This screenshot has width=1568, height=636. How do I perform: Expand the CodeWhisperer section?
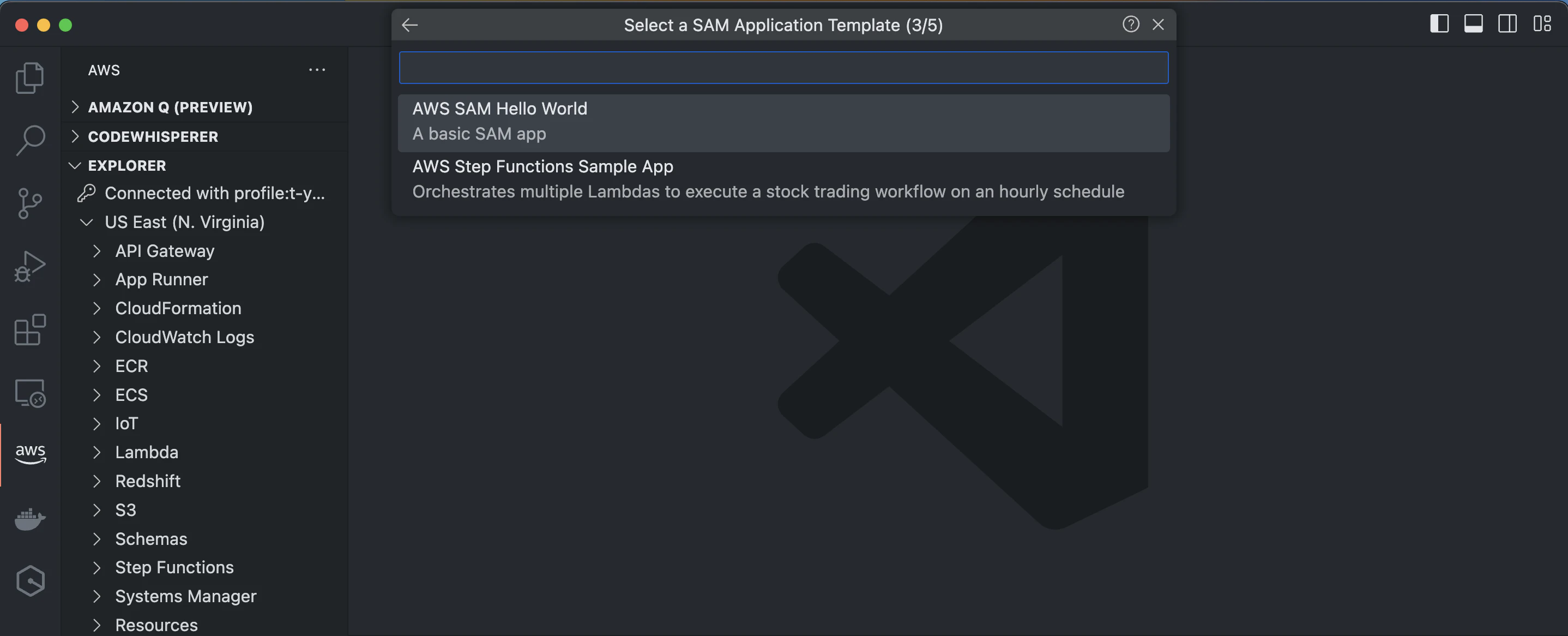pyautogui.click(x=75, y=136)
